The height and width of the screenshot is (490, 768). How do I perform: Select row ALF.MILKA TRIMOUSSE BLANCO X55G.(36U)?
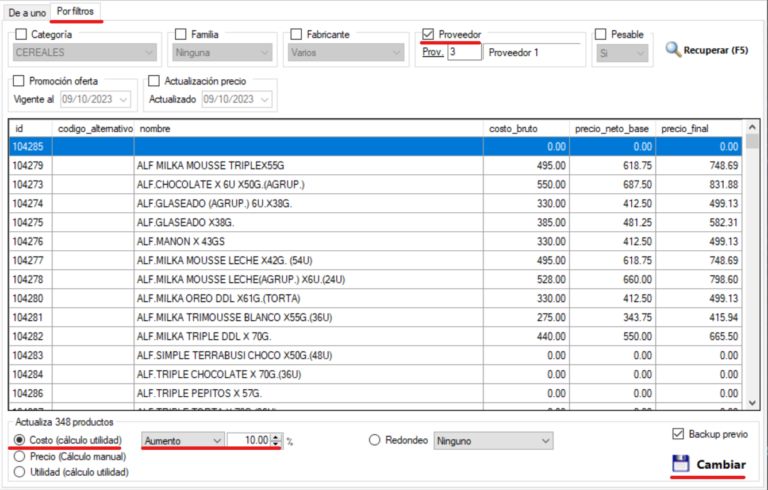pos(375,318)
